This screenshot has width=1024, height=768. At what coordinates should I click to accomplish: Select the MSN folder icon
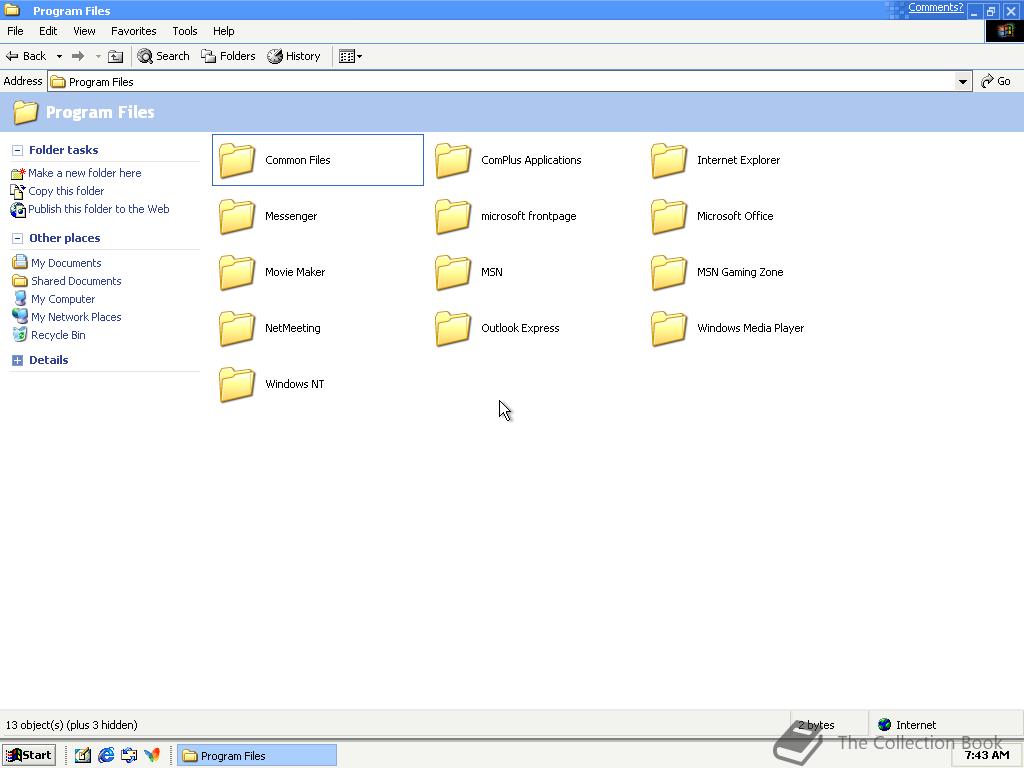click(453, 272)
